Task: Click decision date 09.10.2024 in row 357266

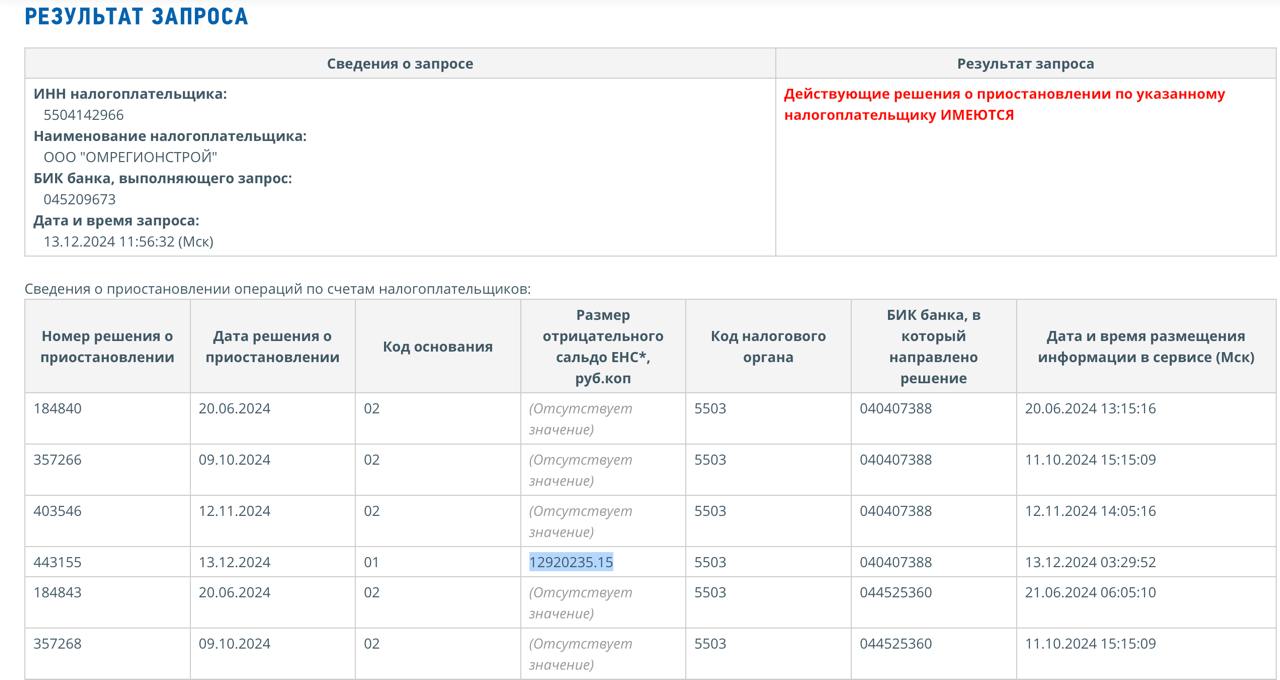Action: (234, 459)
